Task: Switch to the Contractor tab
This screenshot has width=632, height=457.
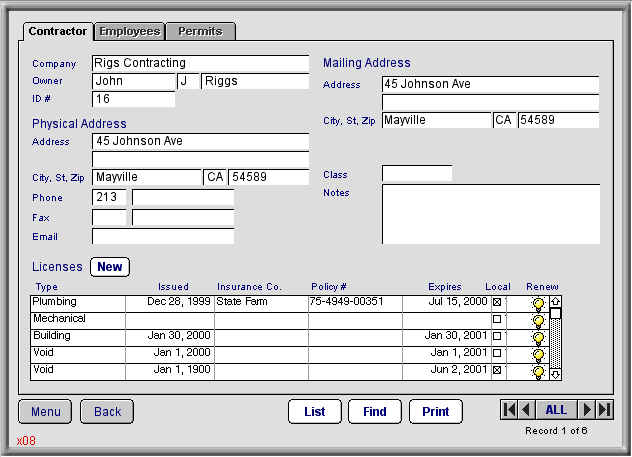Action: 58,31
